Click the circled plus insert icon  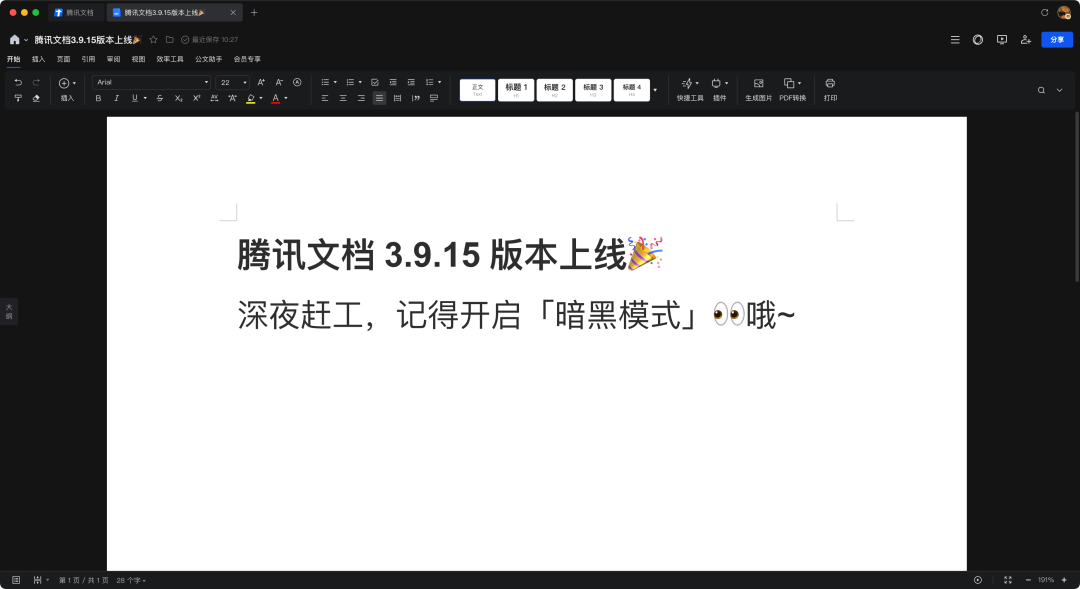coord(64,83)
